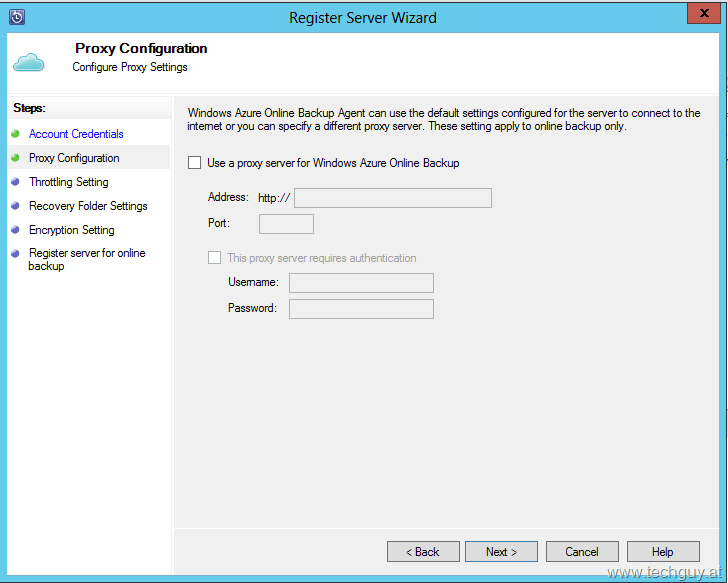Click the Username input field
728x583 pixels.
pyautogui.click(x=361, y=283)
